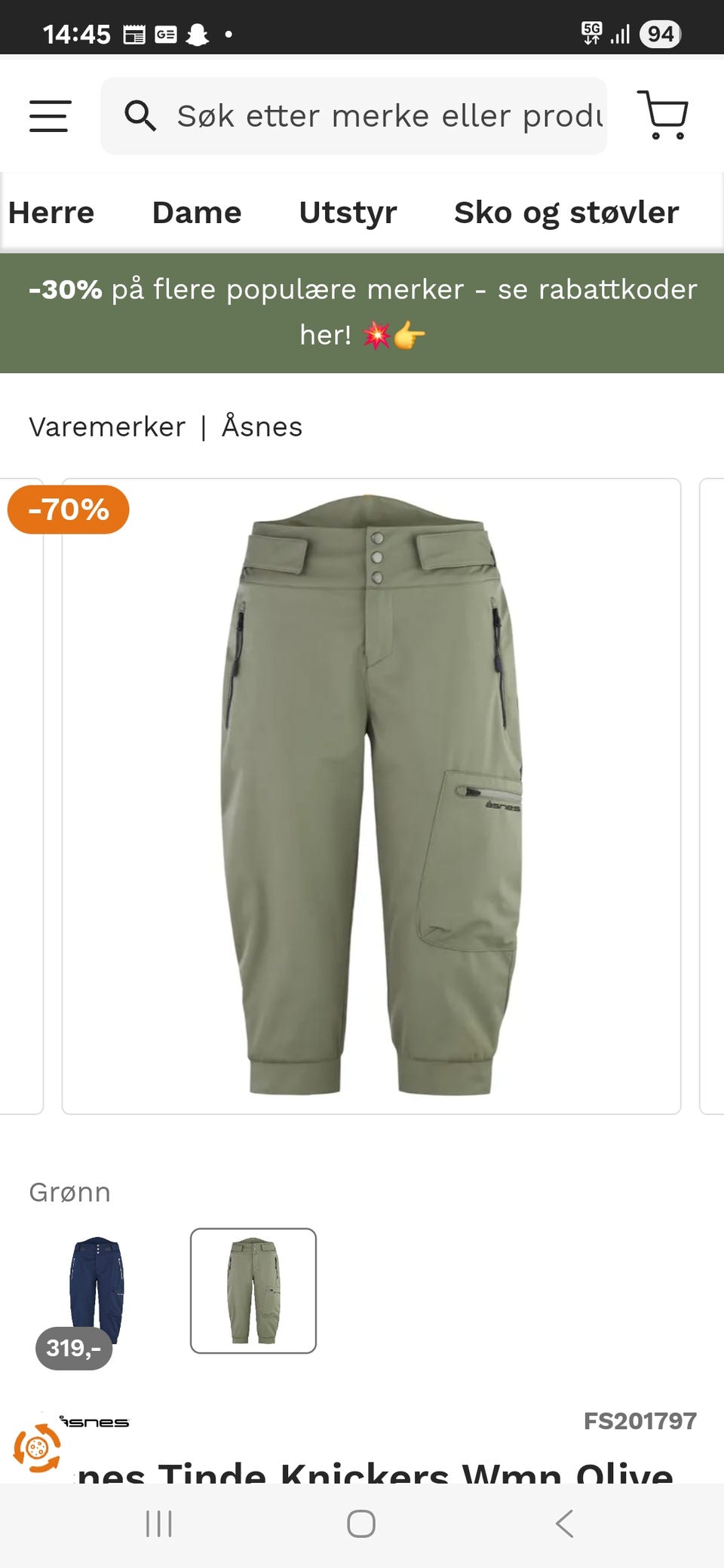Select the olive green color variant
This screenshot has height=1568, width=724.
coord(253,1291)
